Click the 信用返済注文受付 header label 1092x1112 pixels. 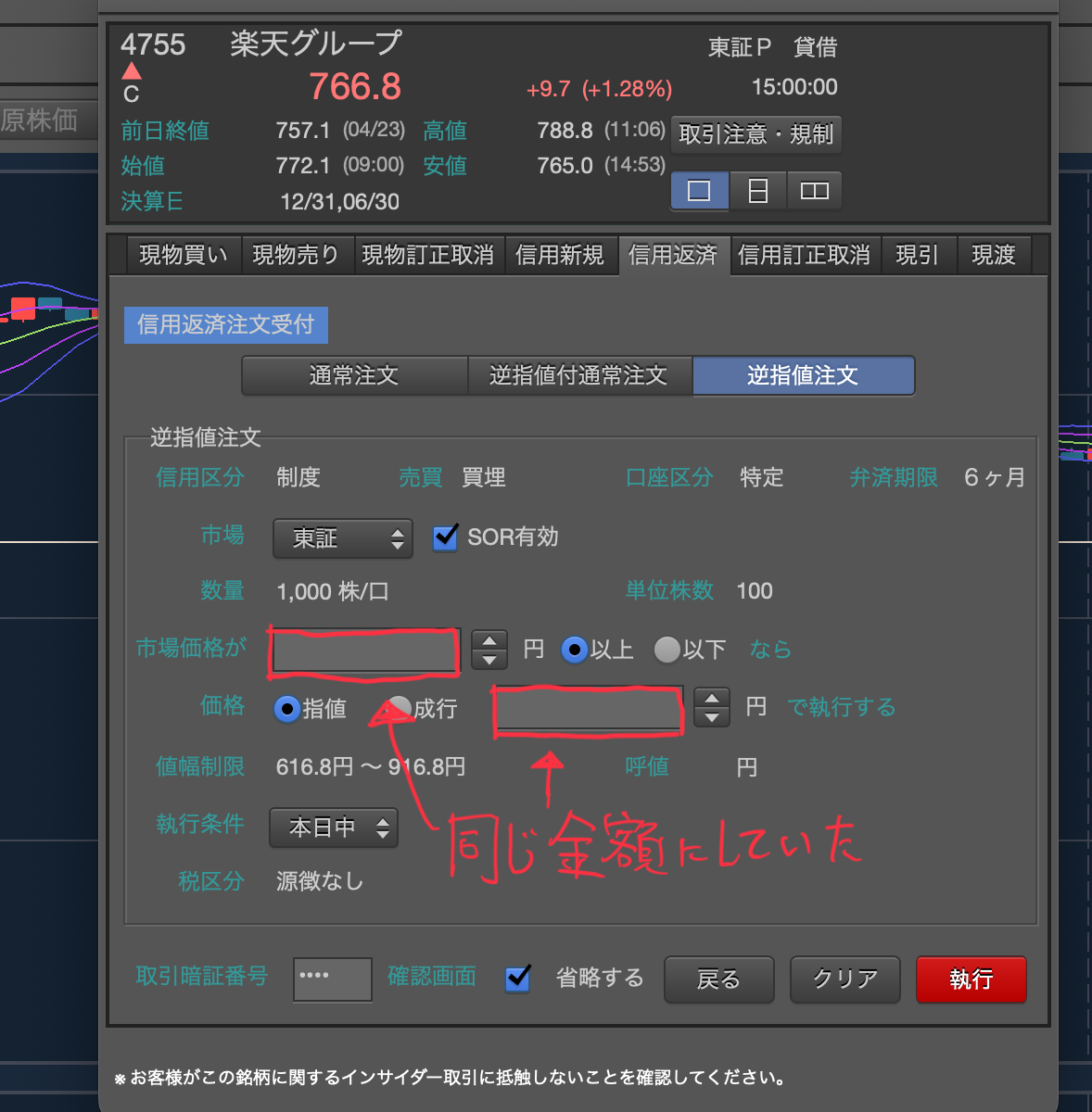[226, 324]
